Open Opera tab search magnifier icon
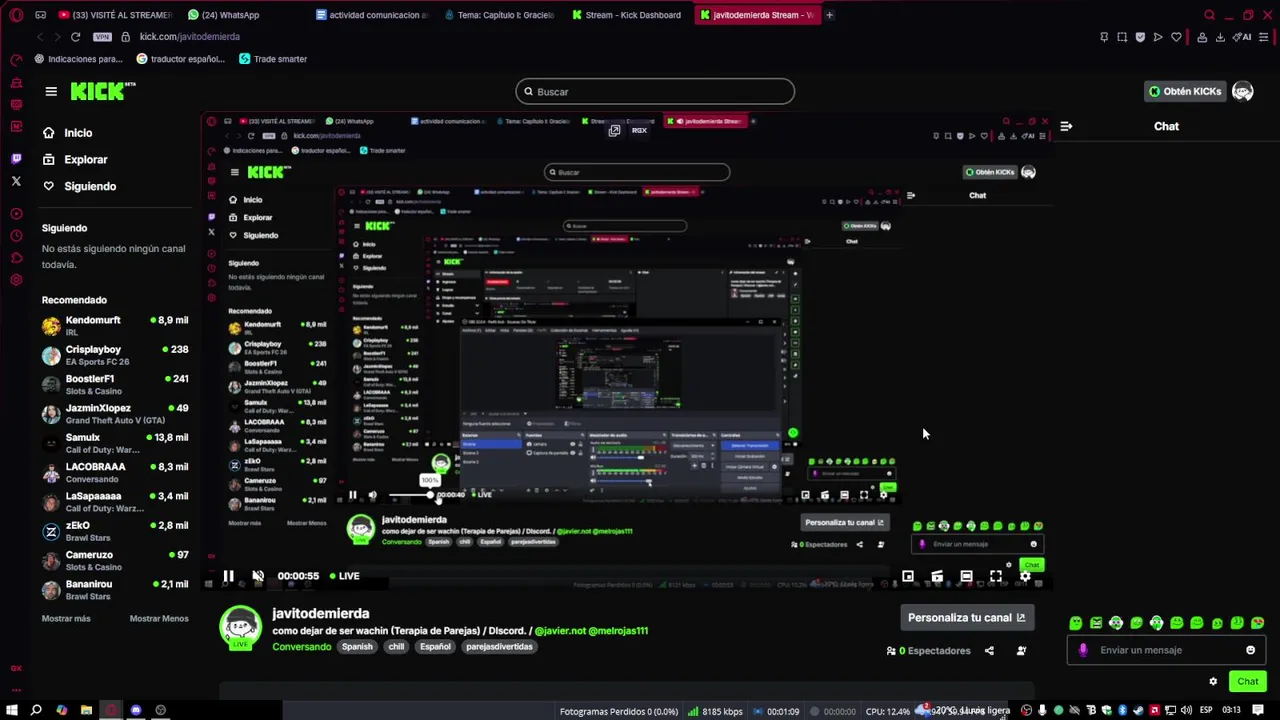This screenshot has height=720, width=1280. tap(1209, 15)
